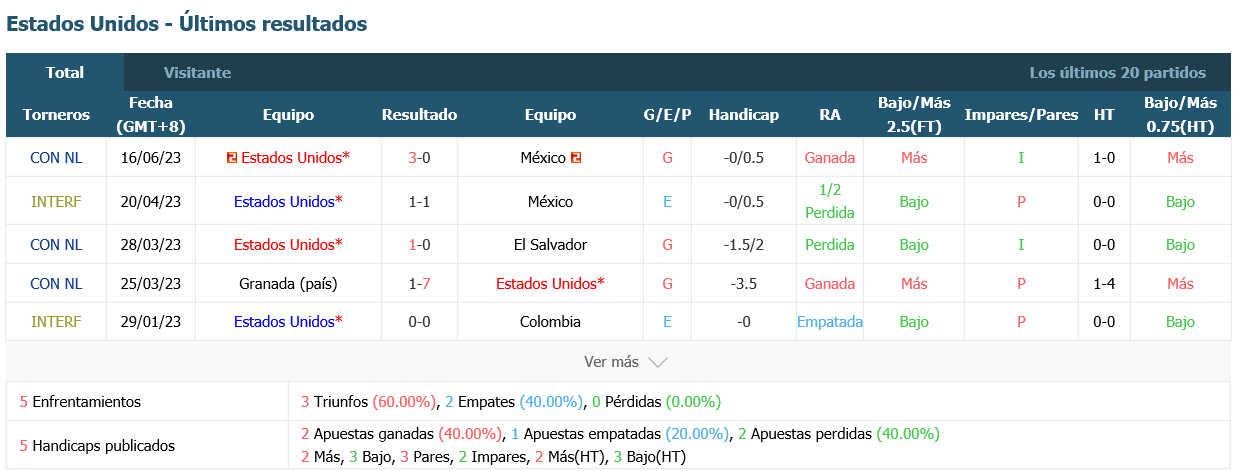
Task: Open the Colombia team link
Action: pos(550,322)
